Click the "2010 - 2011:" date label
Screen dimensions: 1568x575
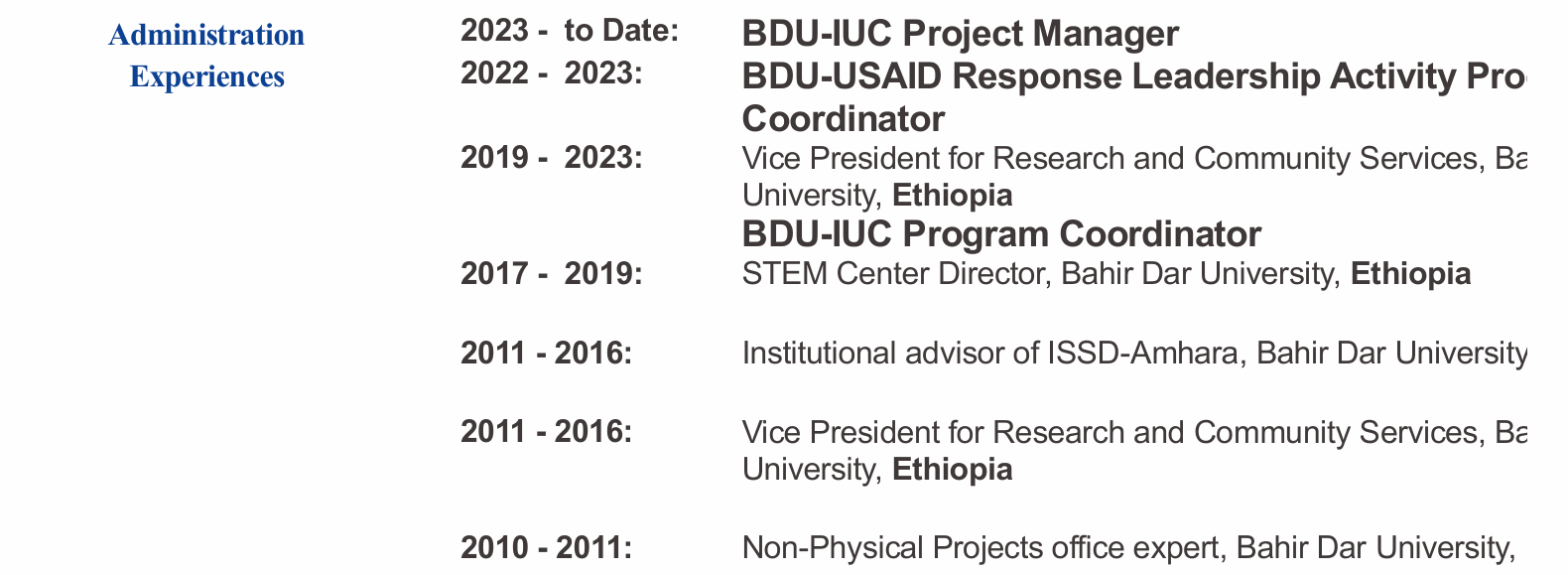point(546,547)
